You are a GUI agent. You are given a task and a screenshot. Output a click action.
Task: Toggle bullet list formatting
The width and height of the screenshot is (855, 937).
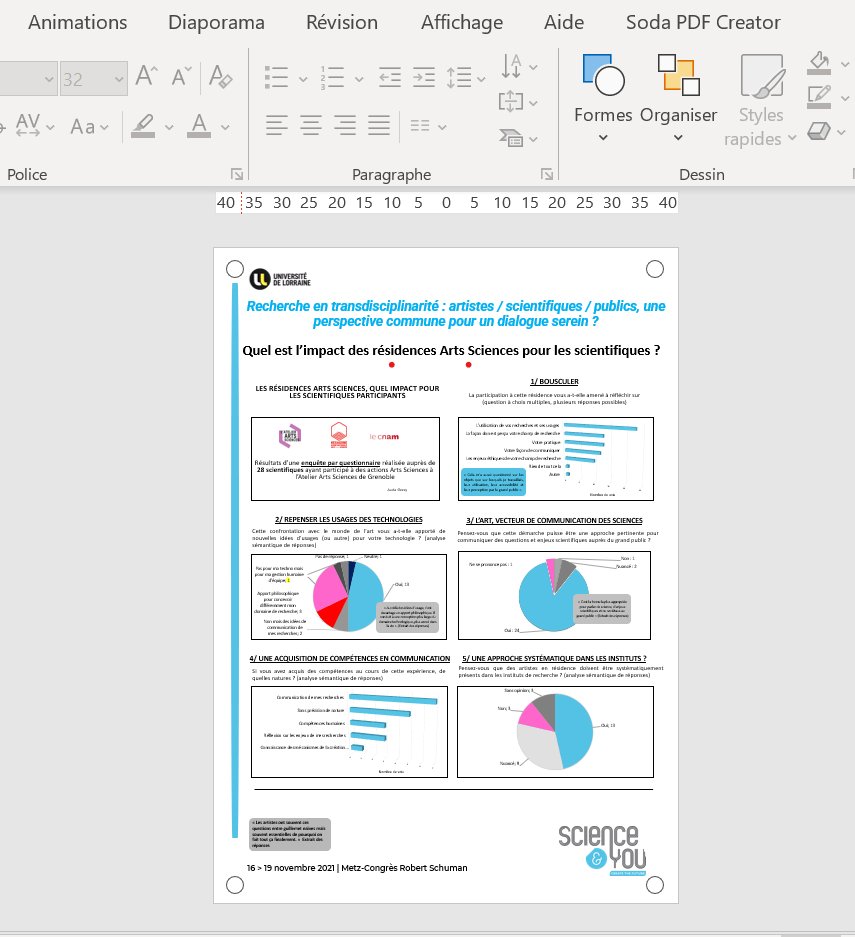point(277,78)
